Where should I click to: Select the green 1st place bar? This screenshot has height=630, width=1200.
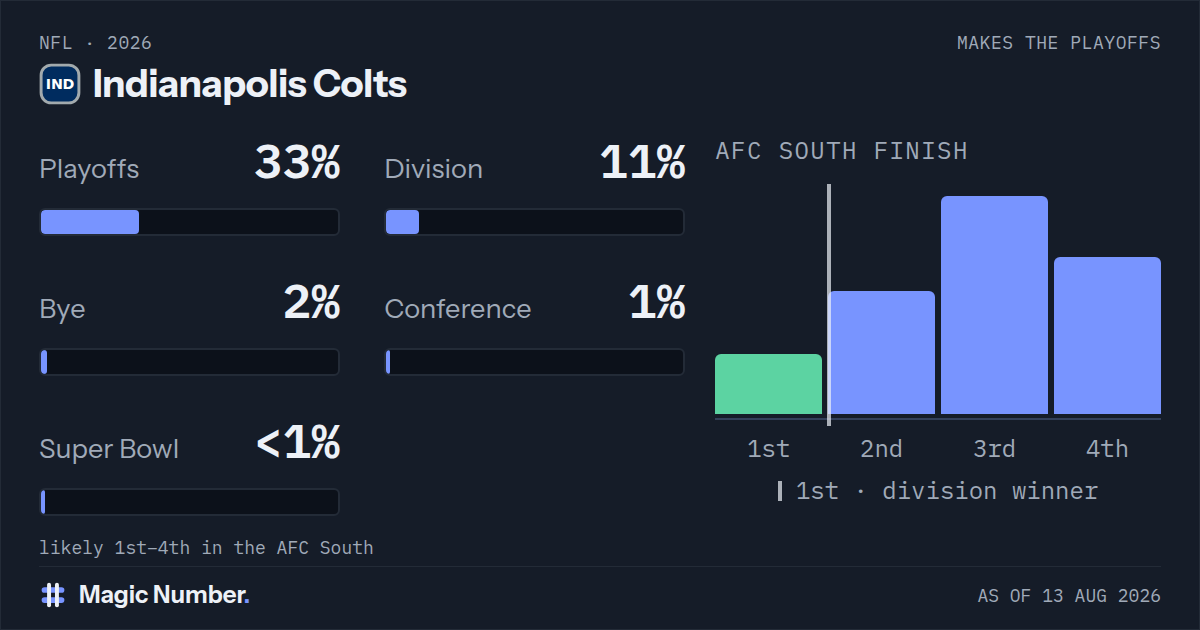point(768,384)
